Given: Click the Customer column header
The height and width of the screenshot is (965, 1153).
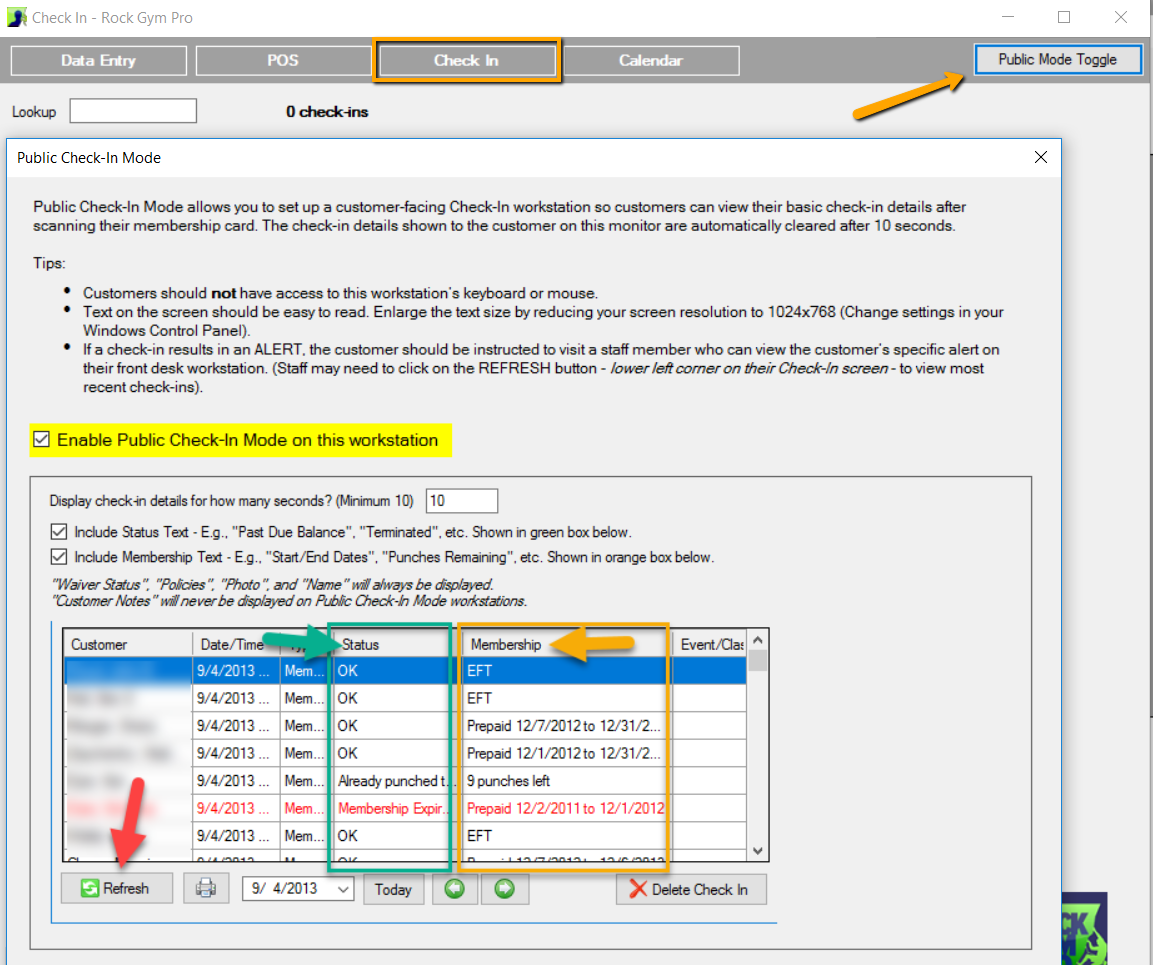Looking at the screenshot, I should click(128, 644).
